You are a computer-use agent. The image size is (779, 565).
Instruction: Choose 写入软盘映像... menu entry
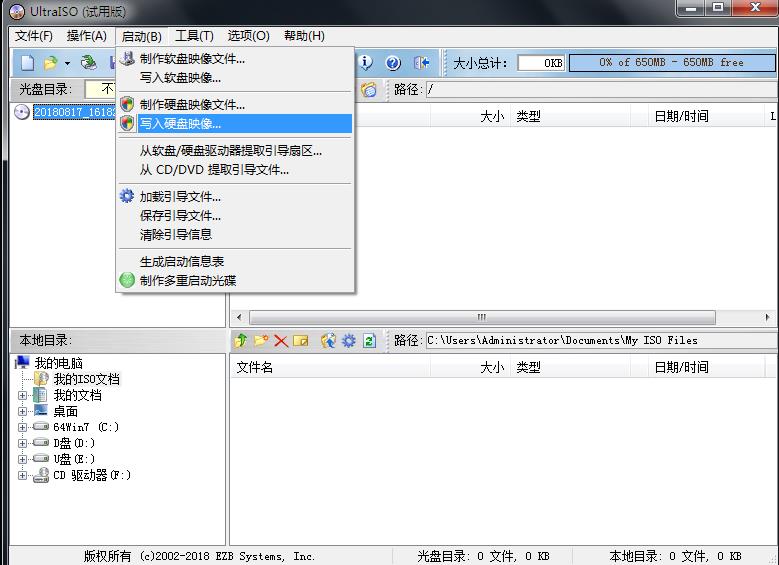coord(235,78)
